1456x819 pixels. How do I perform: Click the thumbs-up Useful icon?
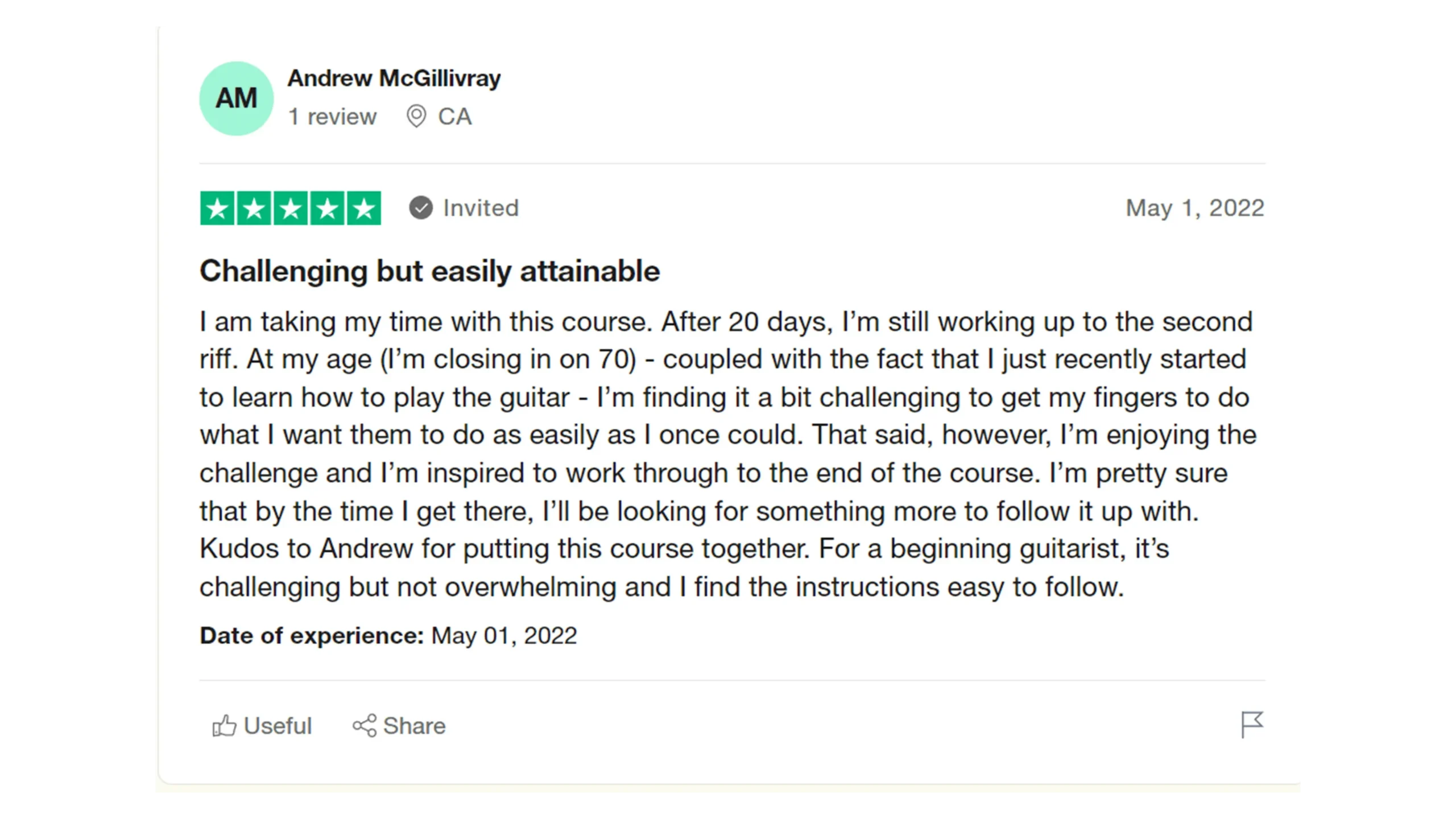coord(224,726)
